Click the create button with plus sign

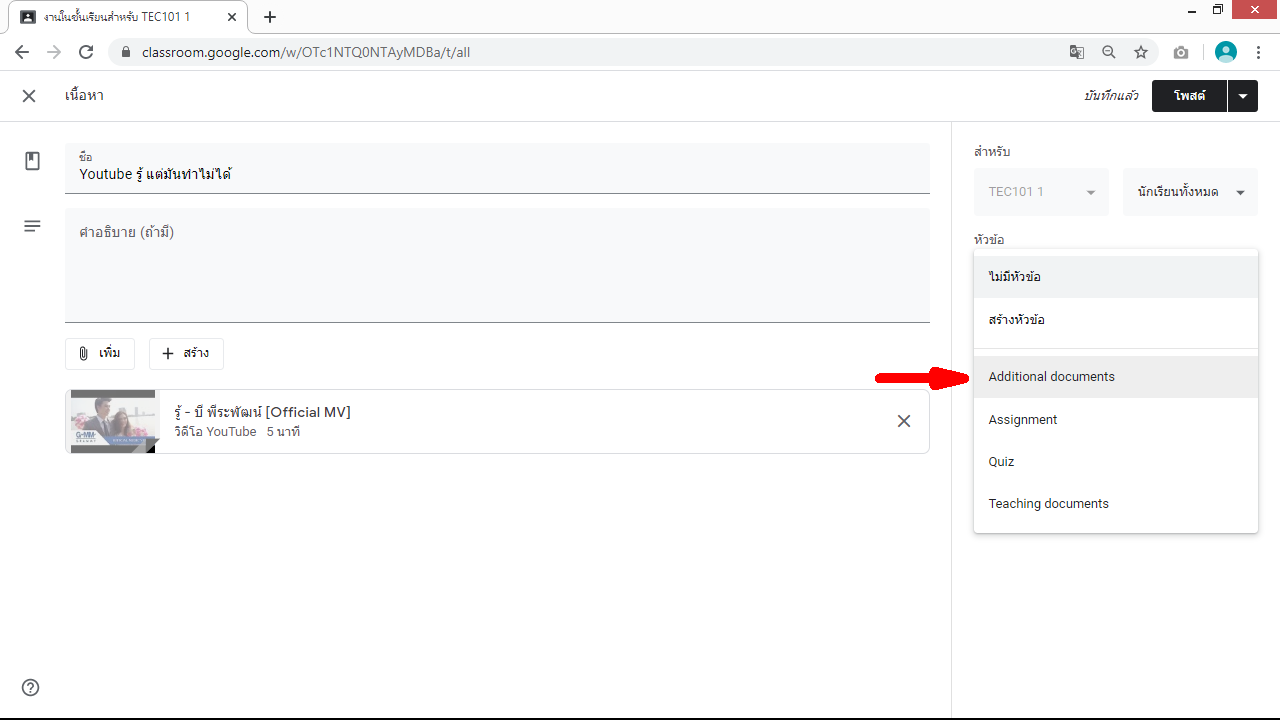click(x=186, y=354)
